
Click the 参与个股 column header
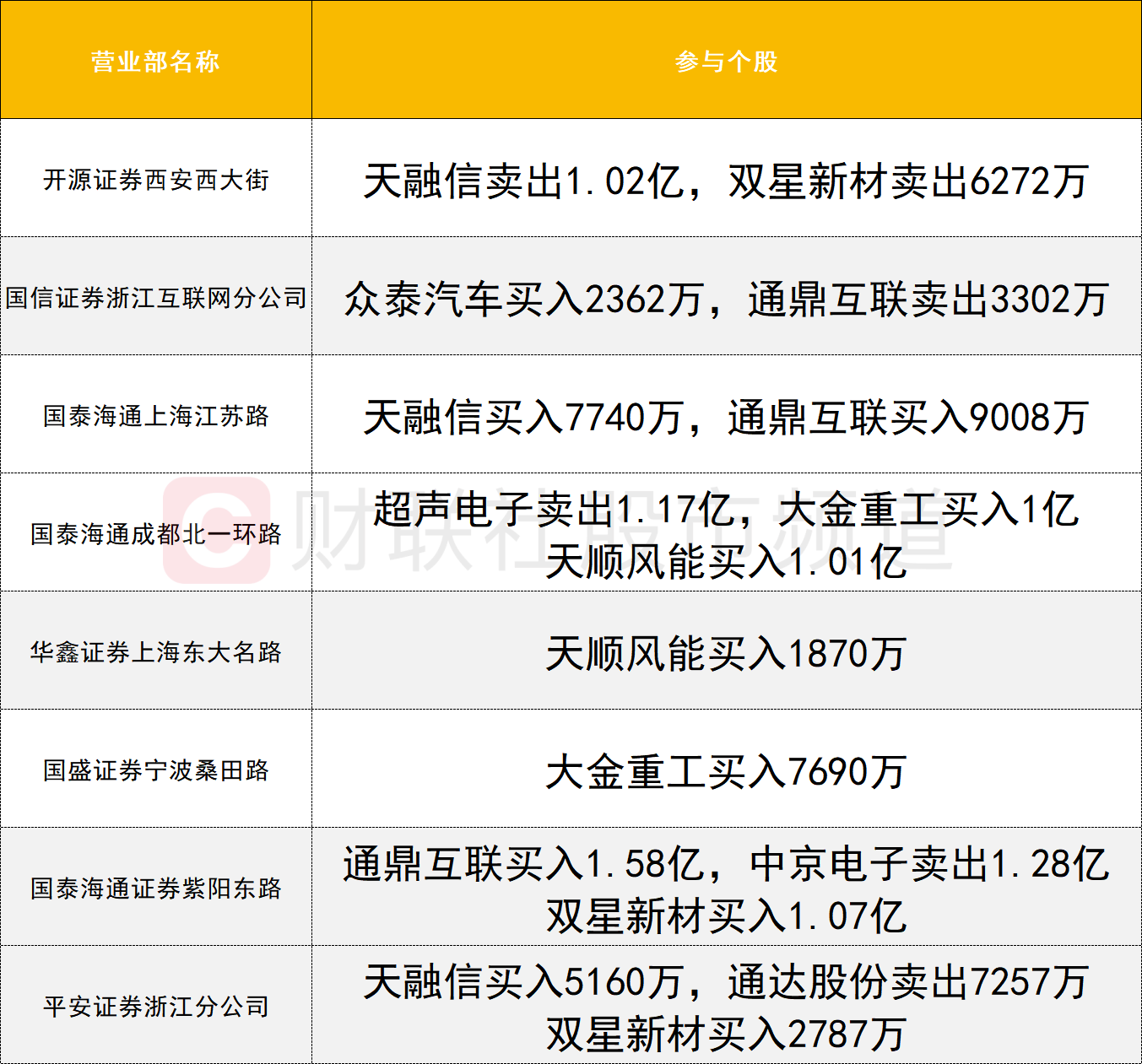coord(727,61)
